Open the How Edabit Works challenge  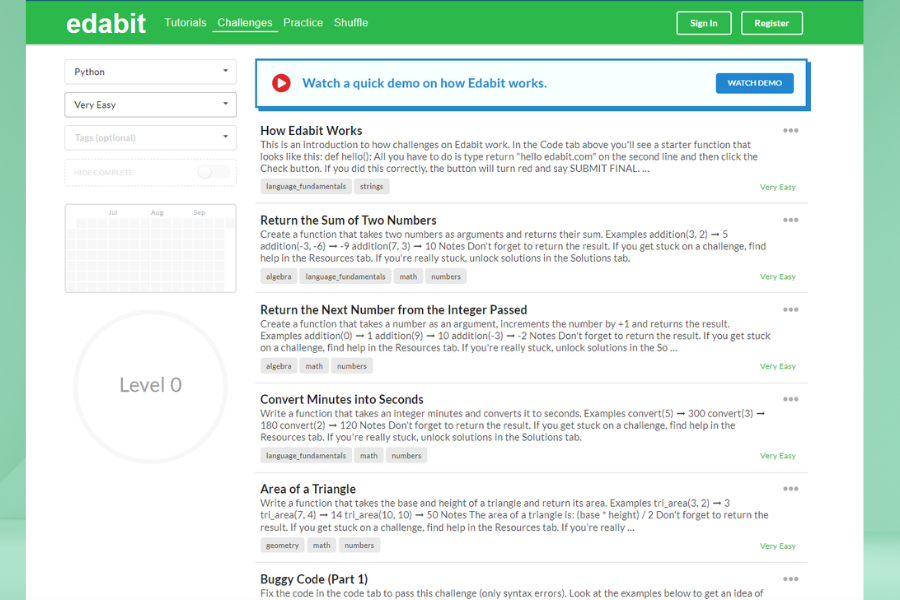click(311, 131)
